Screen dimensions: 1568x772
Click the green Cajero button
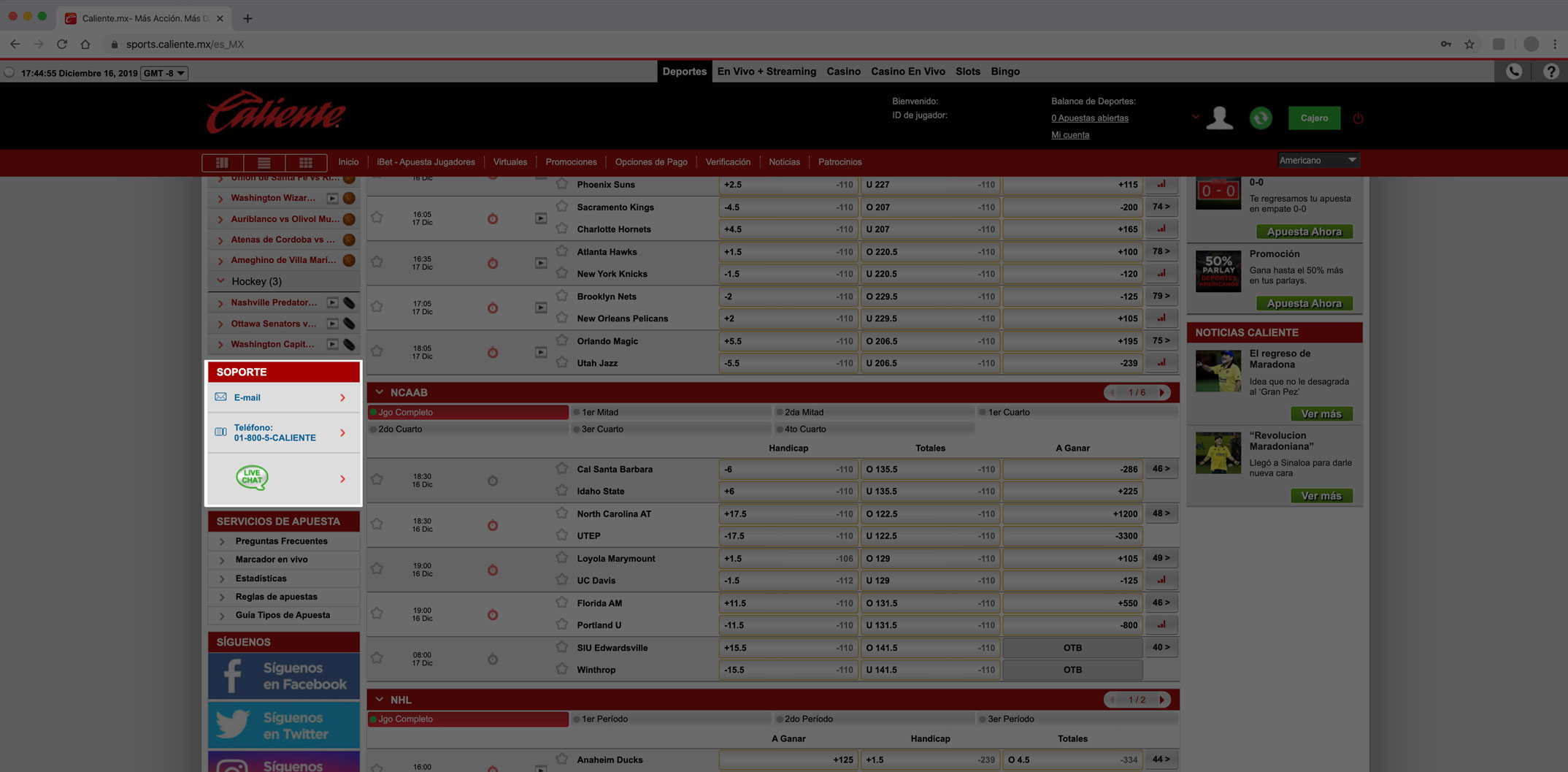tap(1314, 118)
